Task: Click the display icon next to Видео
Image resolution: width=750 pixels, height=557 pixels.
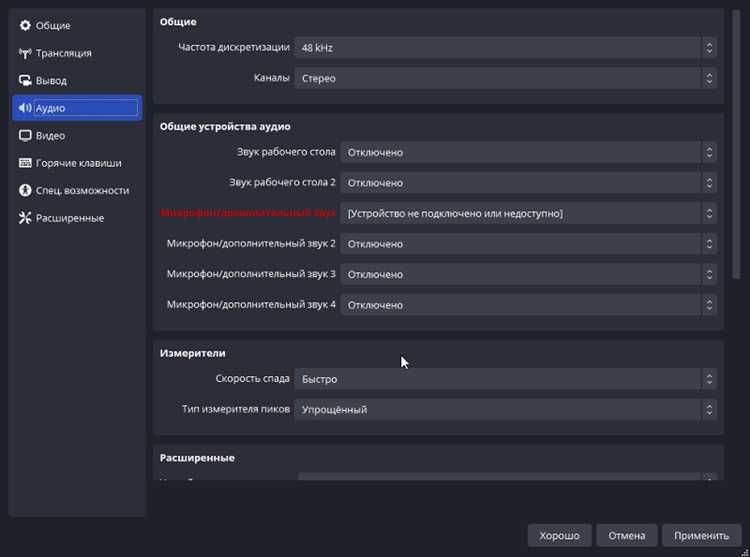Action: pyautogui.click(x=25, y=136)
